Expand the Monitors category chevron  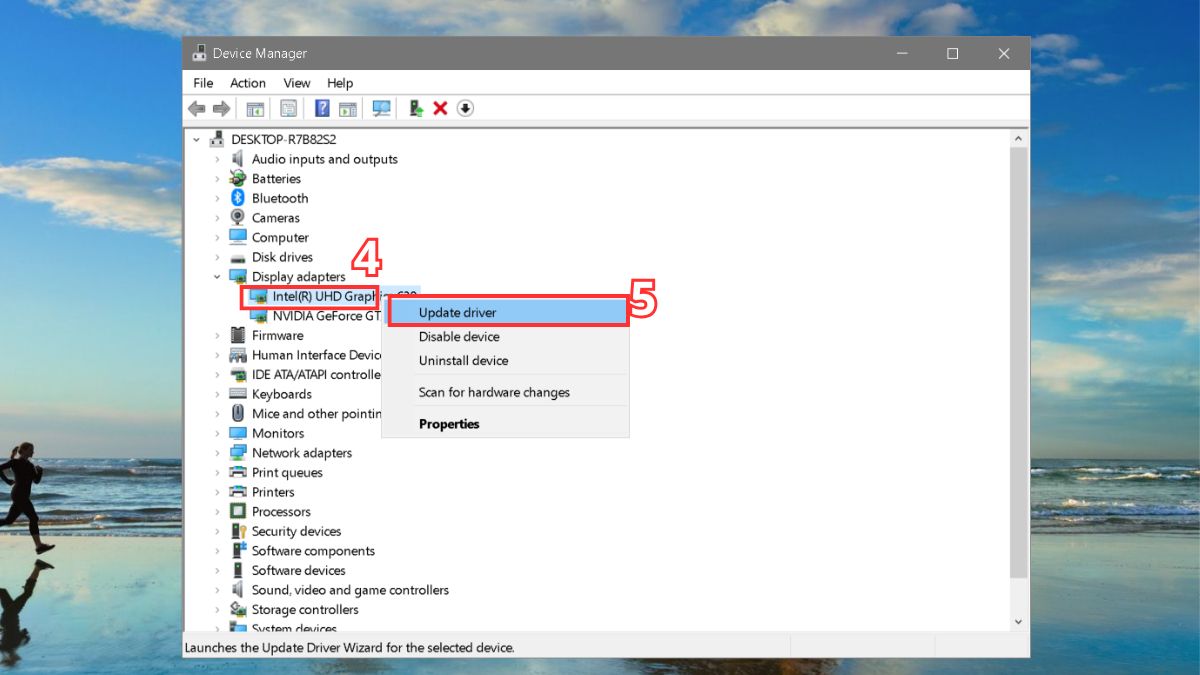217,433
